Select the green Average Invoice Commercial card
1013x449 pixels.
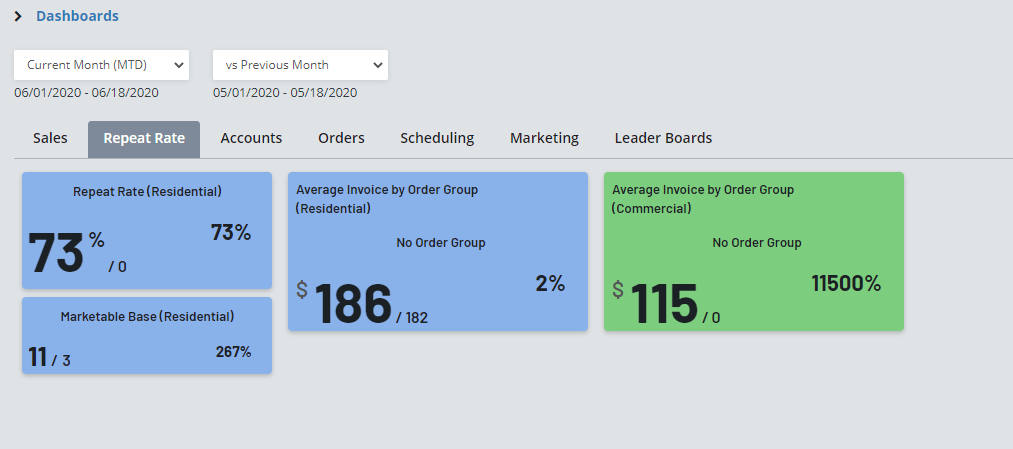(x=753, y=251)
